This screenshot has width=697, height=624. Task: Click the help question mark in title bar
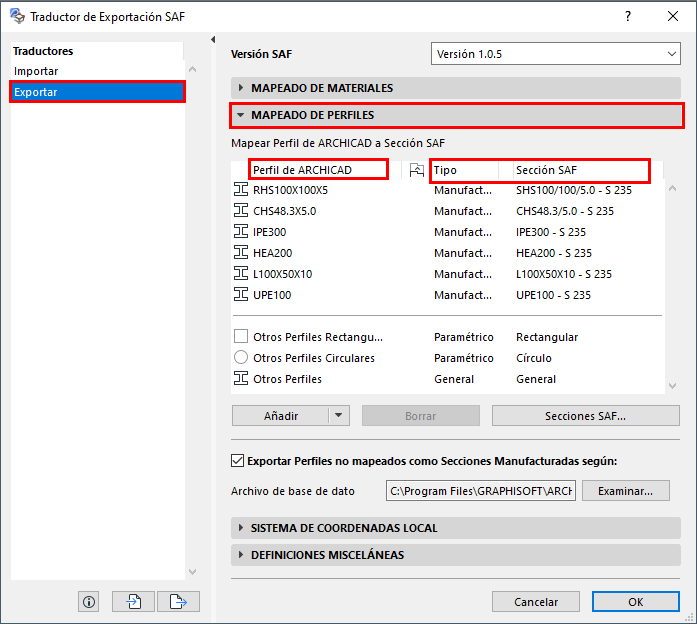click(x=628, y=16)
